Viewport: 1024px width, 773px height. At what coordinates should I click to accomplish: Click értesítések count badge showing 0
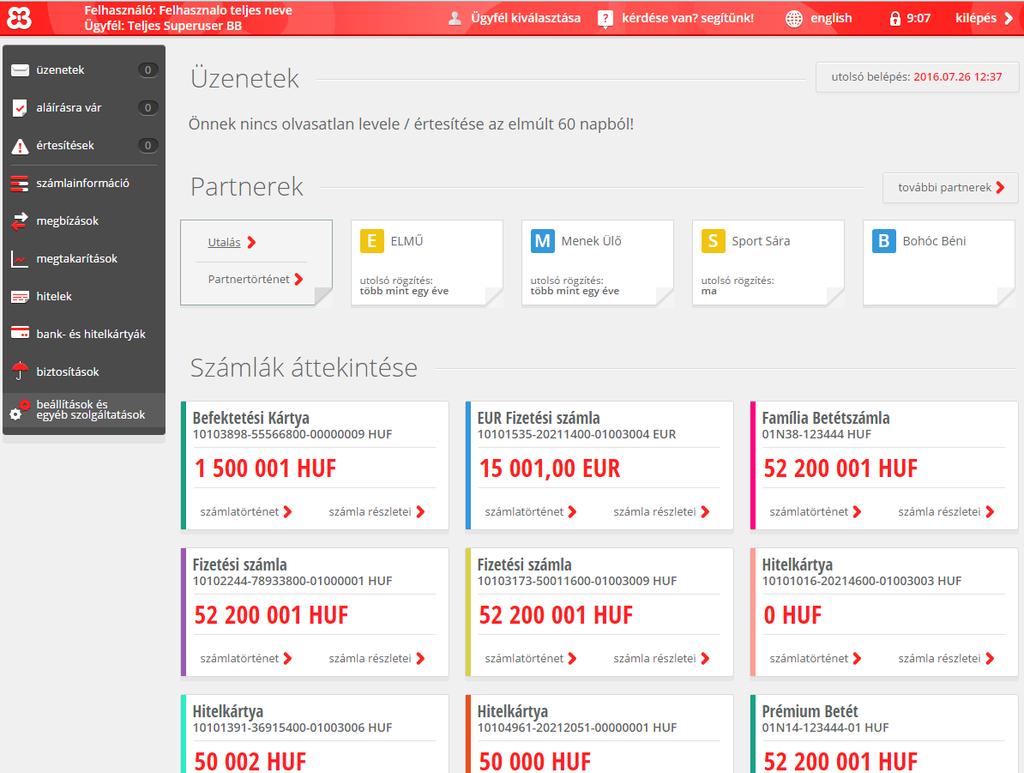point(148,146)
